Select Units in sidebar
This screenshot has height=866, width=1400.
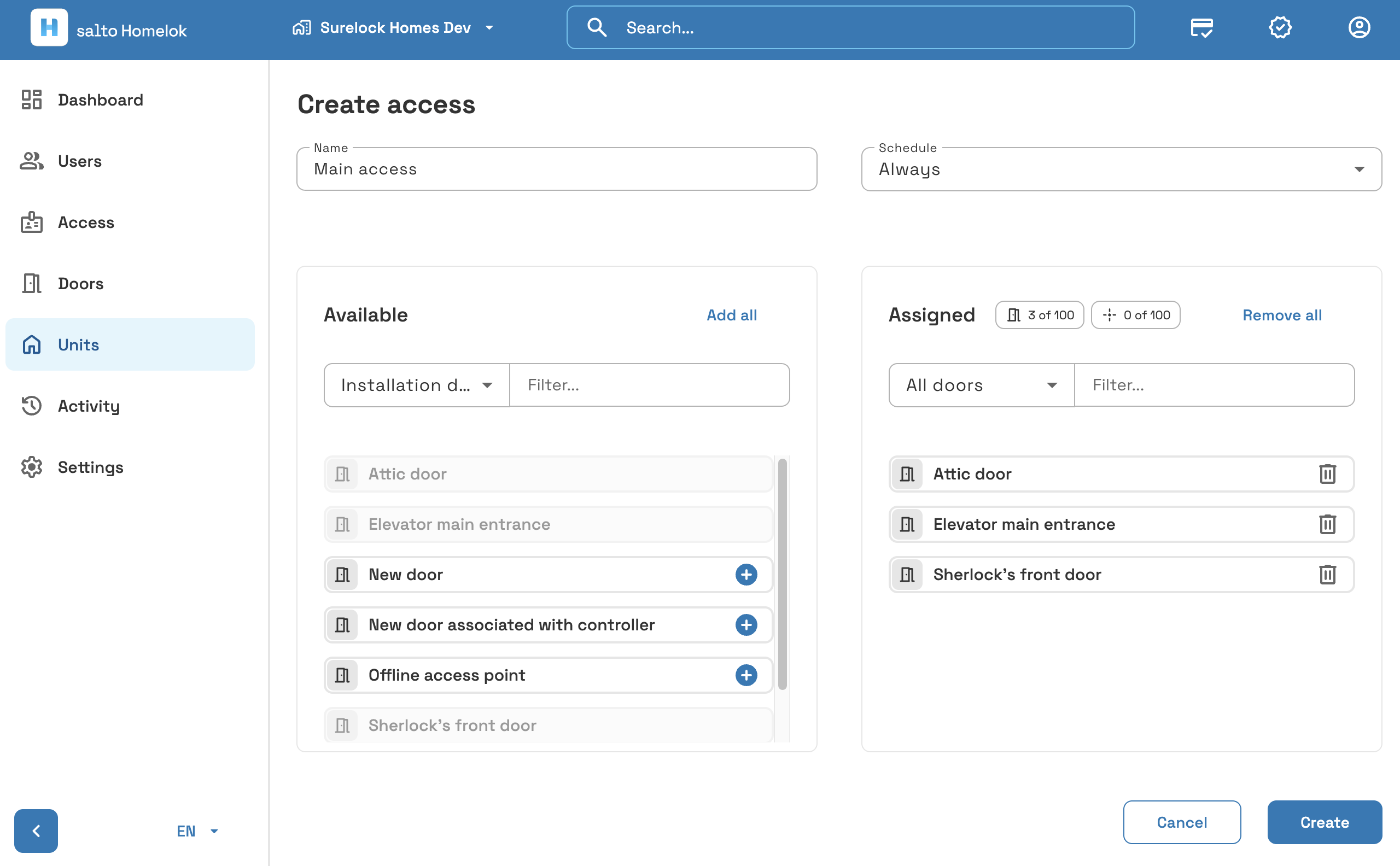coord(130,345)
